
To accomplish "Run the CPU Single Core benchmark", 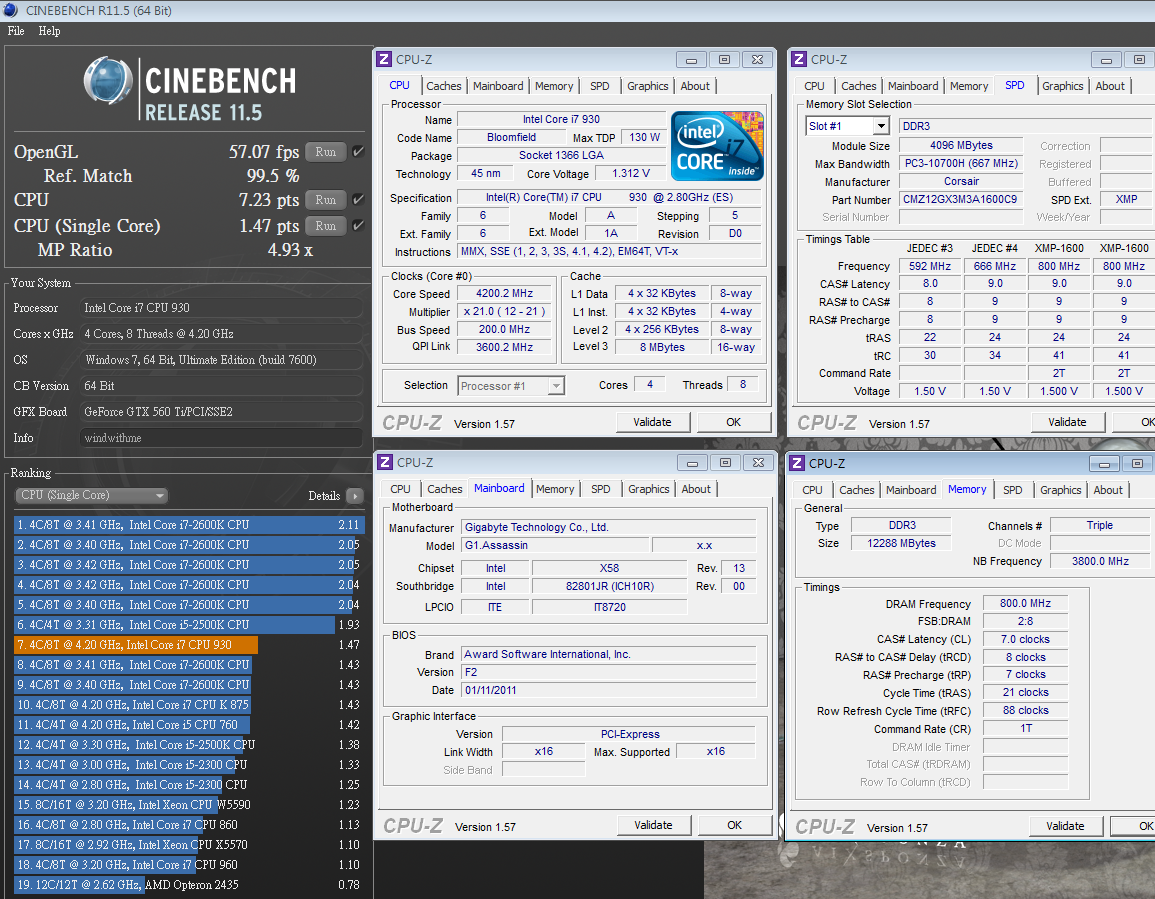I will (326, 225).
